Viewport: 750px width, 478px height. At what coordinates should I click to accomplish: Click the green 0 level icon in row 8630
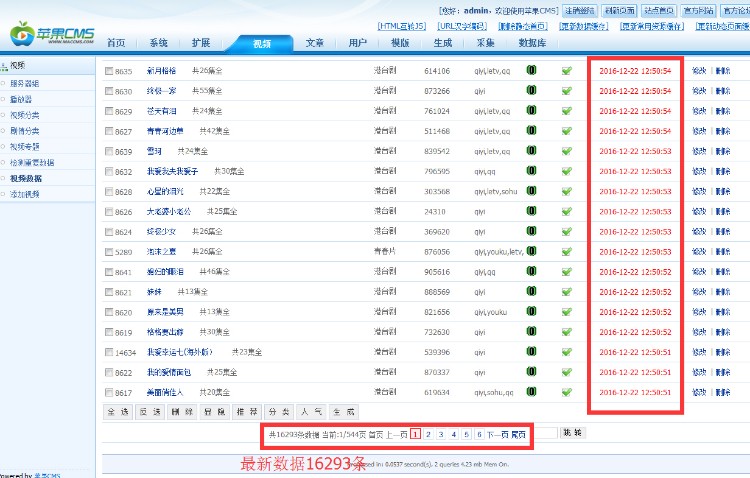(531, 90)
